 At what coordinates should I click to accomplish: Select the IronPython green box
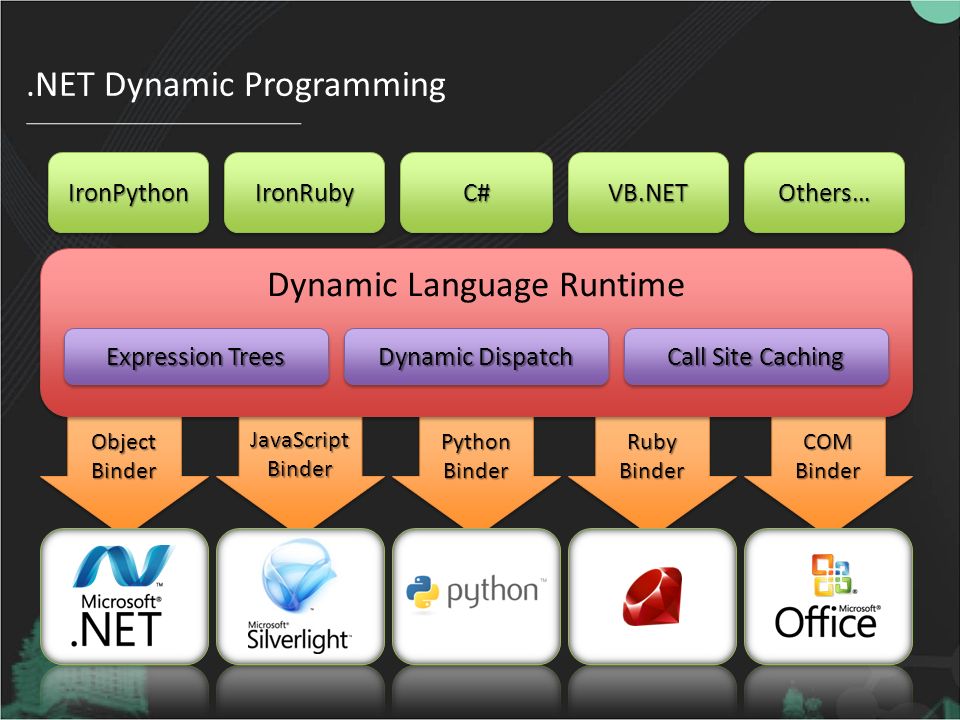128,193
